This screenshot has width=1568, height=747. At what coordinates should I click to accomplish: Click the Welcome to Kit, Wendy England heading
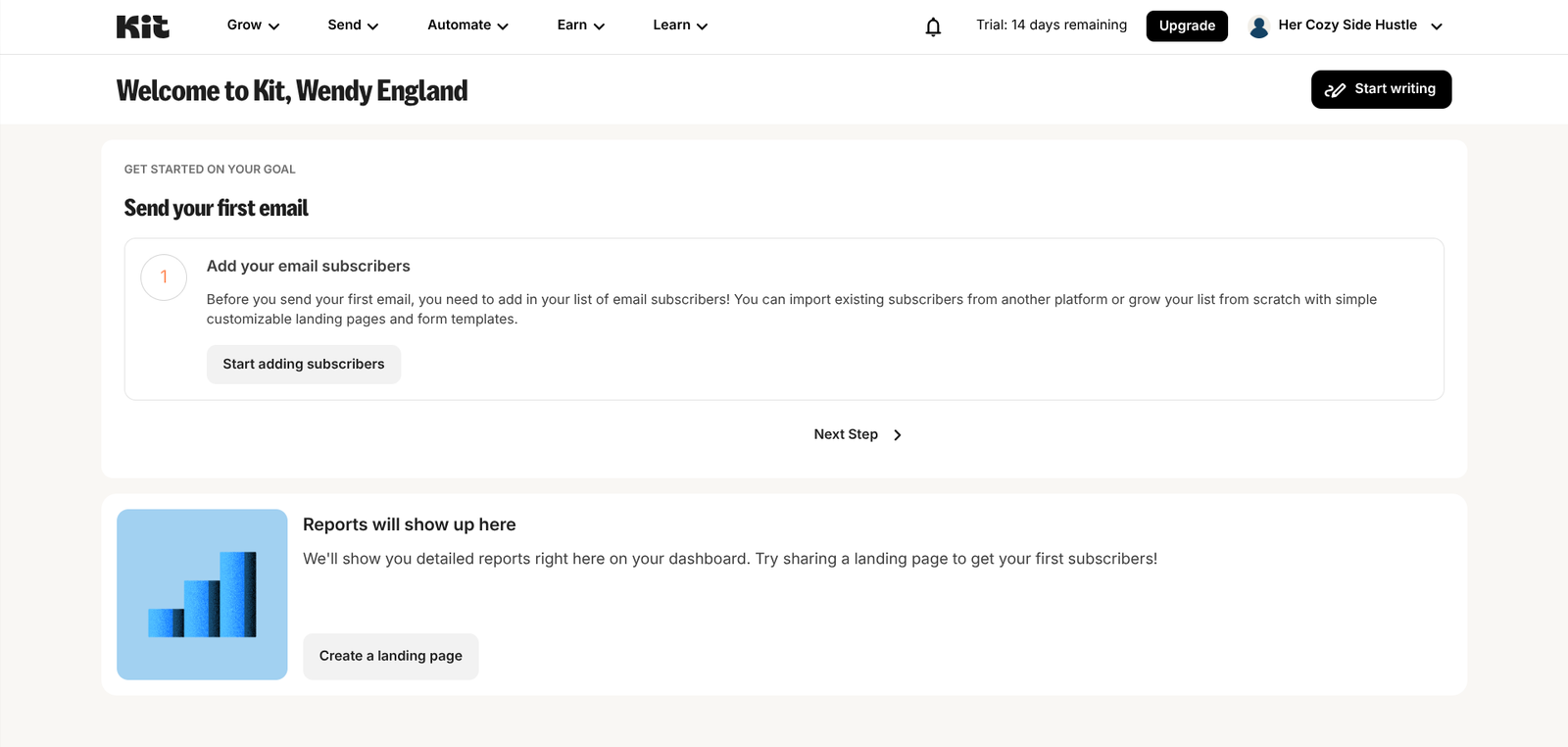pyautogui.click(x=292, y=90)
